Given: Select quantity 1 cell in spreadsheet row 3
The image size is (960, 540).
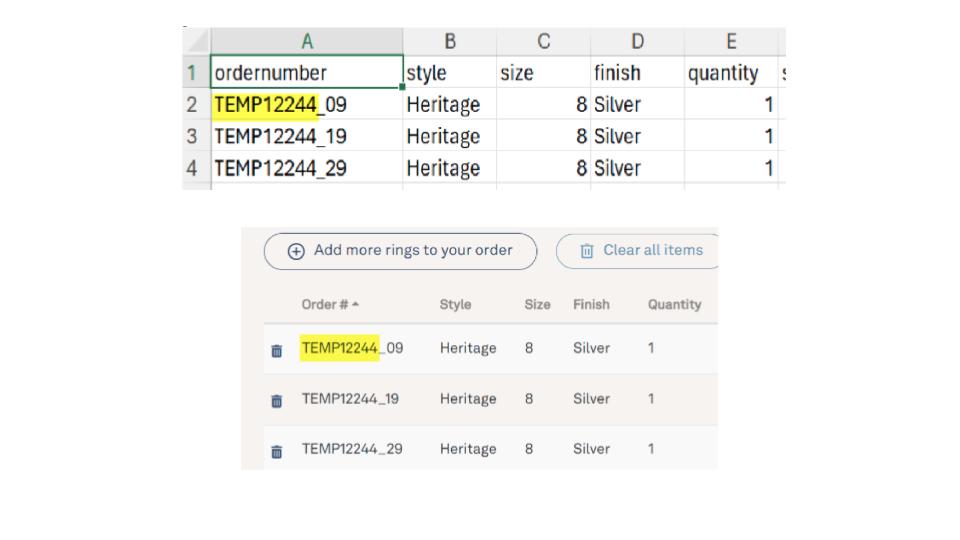Looking at the screenshot, I should 731,136.
